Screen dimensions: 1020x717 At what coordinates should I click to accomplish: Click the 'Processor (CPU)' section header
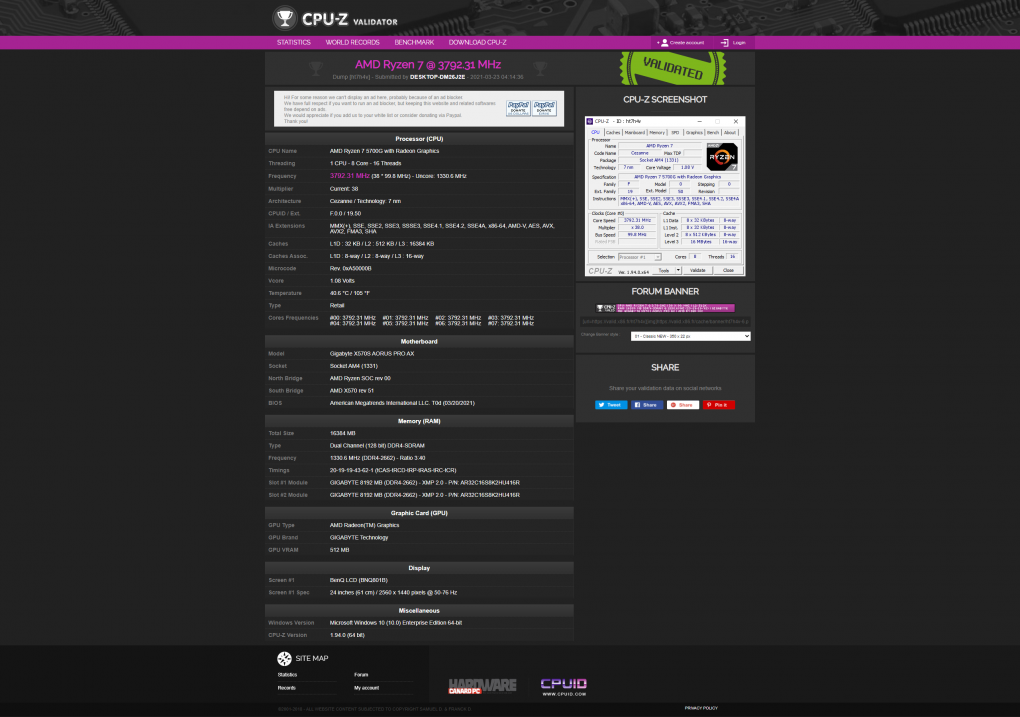click(x=419, y=139)
